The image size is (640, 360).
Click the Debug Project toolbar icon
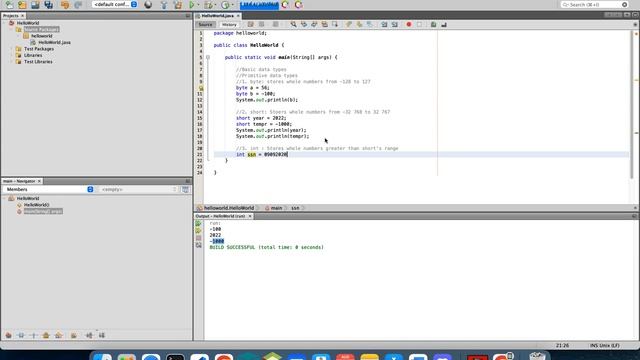(209, 5)
